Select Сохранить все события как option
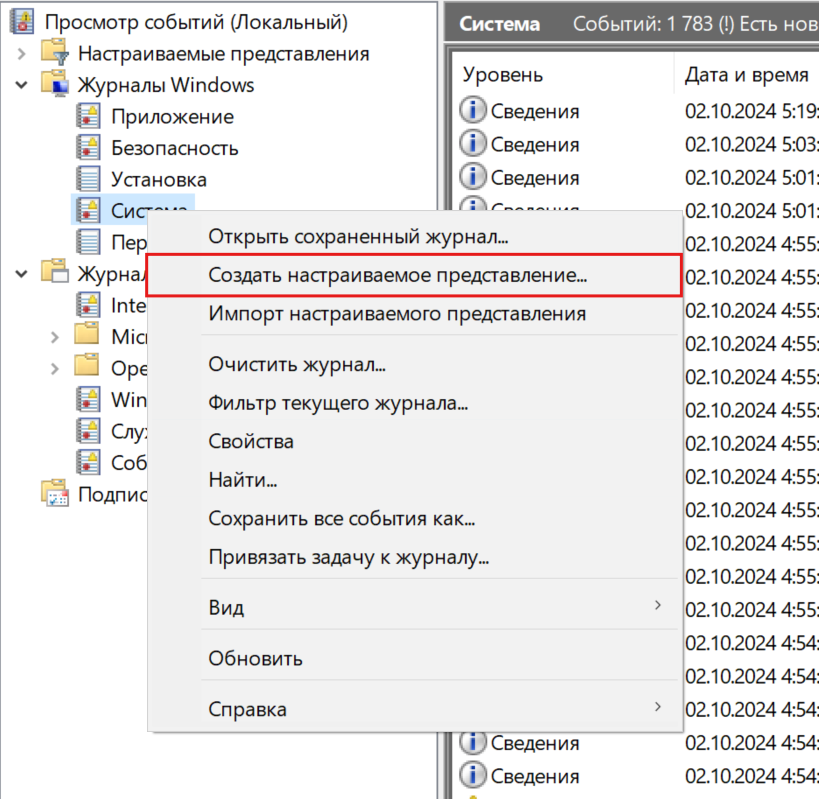819x799 pixels. (341, 519)
